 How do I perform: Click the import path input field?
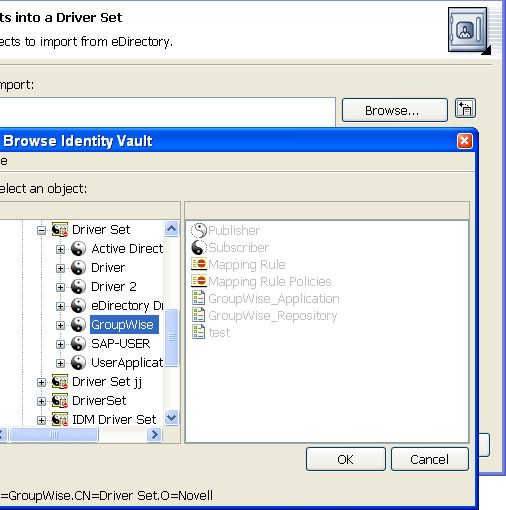click(x=167, y=112)
